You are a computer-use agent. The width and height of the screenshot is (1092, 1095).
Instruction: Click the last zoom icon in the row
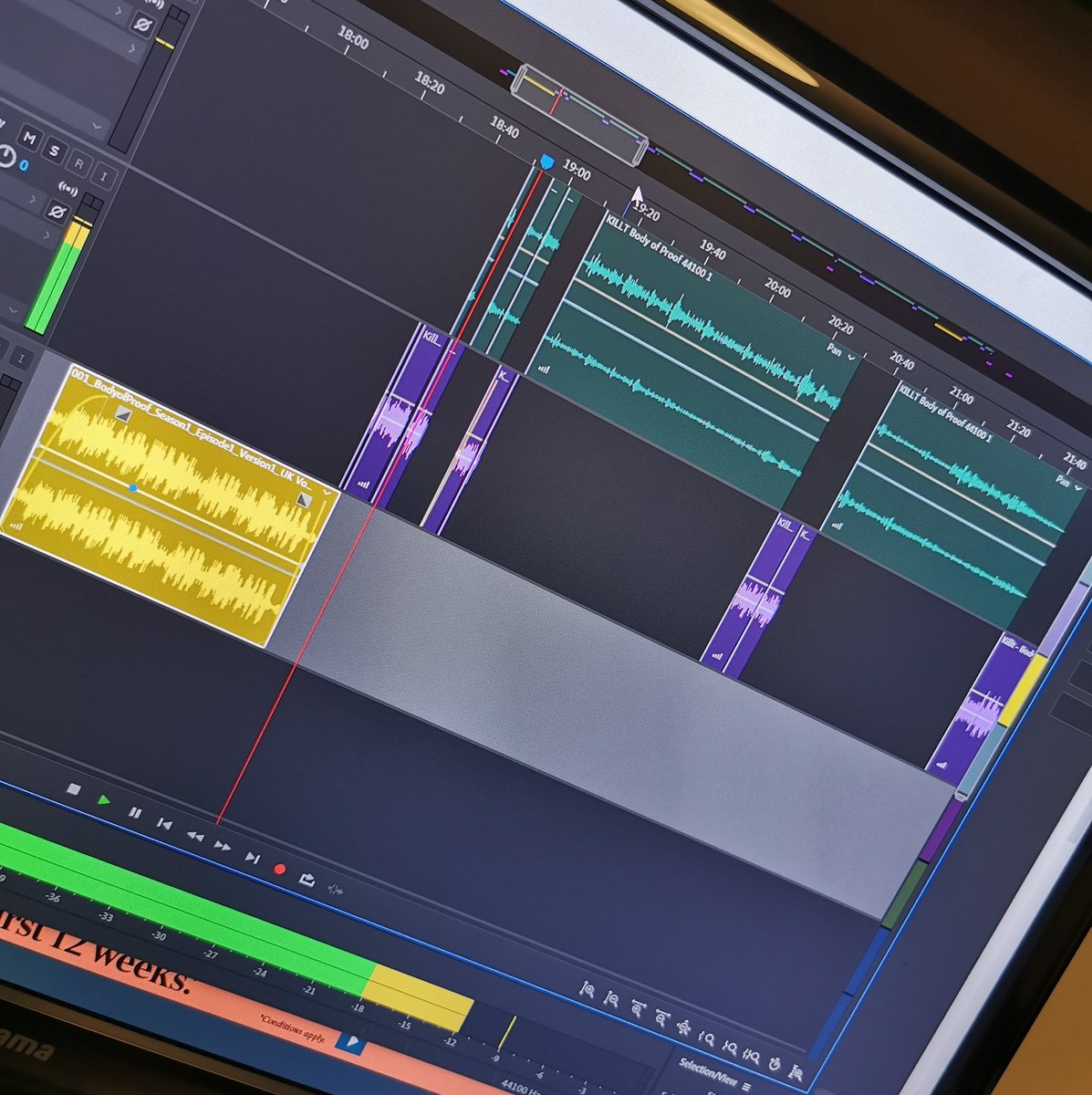[796, 1073]
